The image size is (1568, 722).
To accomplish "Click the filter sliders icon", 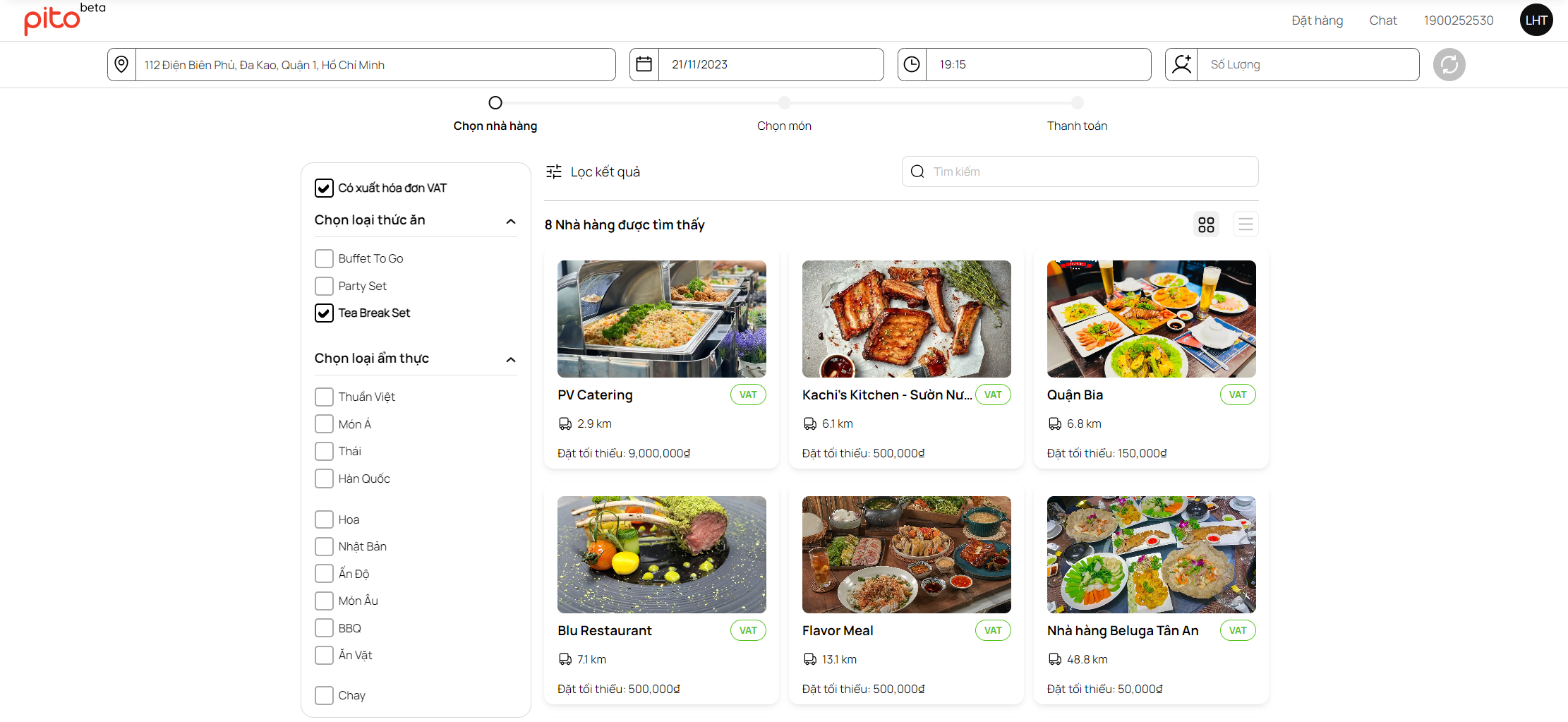I will [x=554, y=172].
